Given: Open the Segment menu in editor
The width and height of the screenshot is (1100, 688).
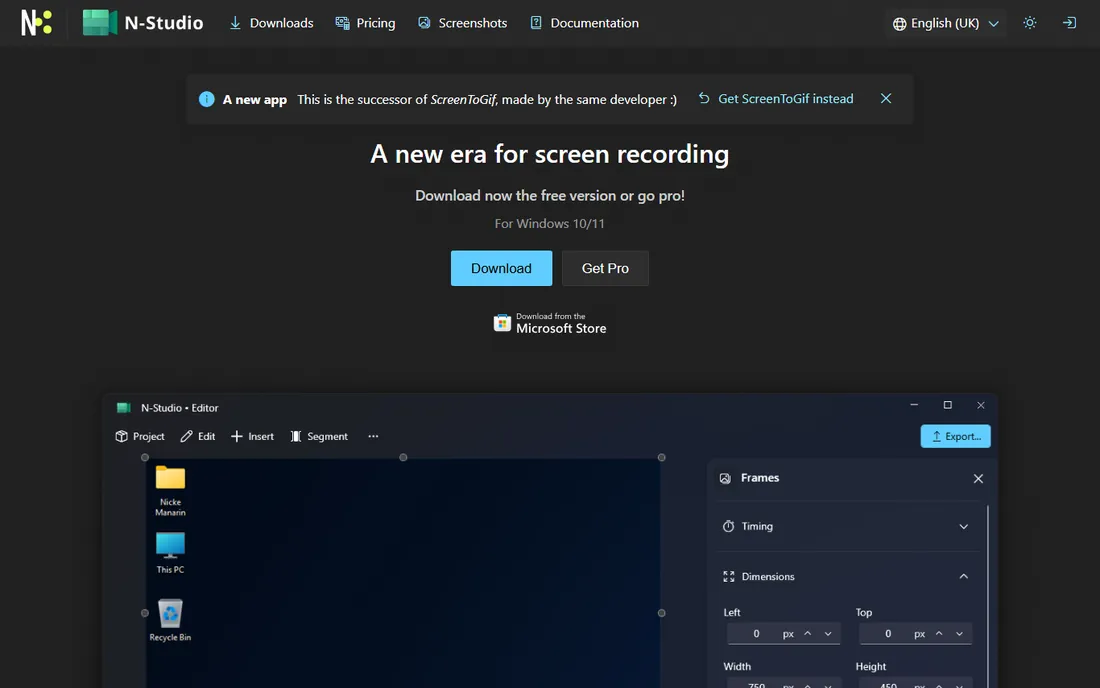Looking at the screenshot, I should 319,436.
